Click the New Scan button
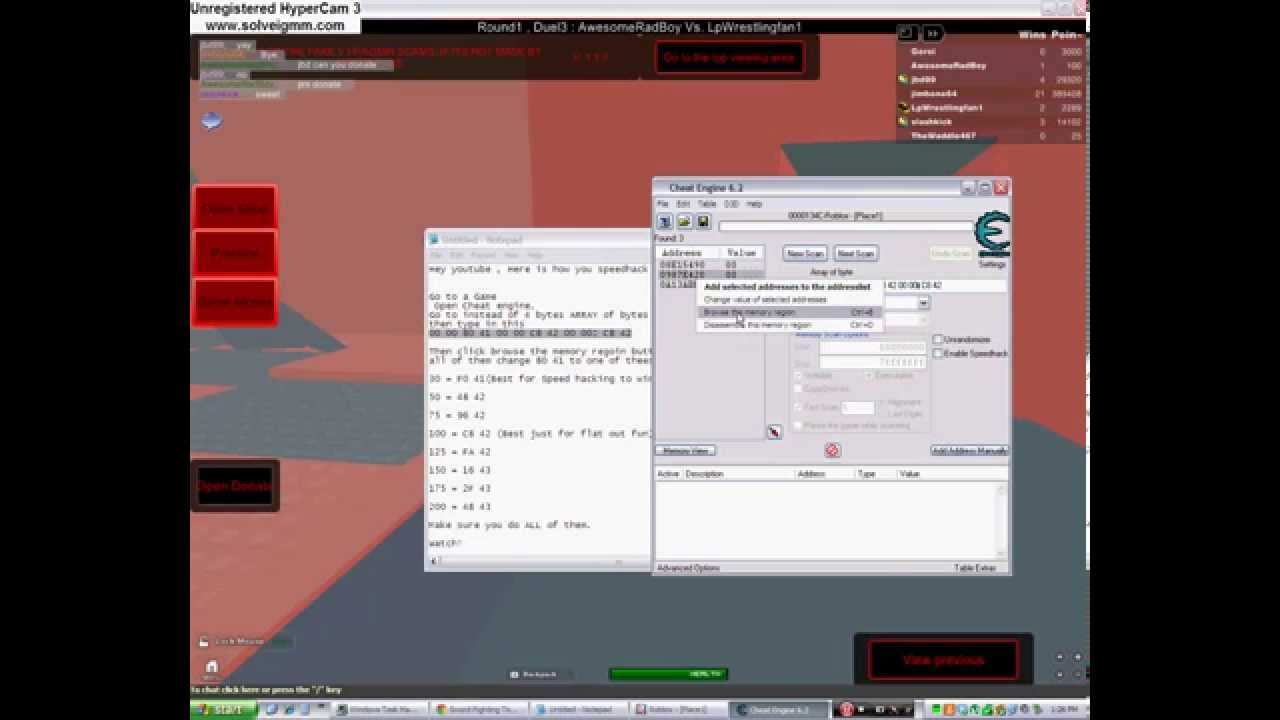 (804, 254)
